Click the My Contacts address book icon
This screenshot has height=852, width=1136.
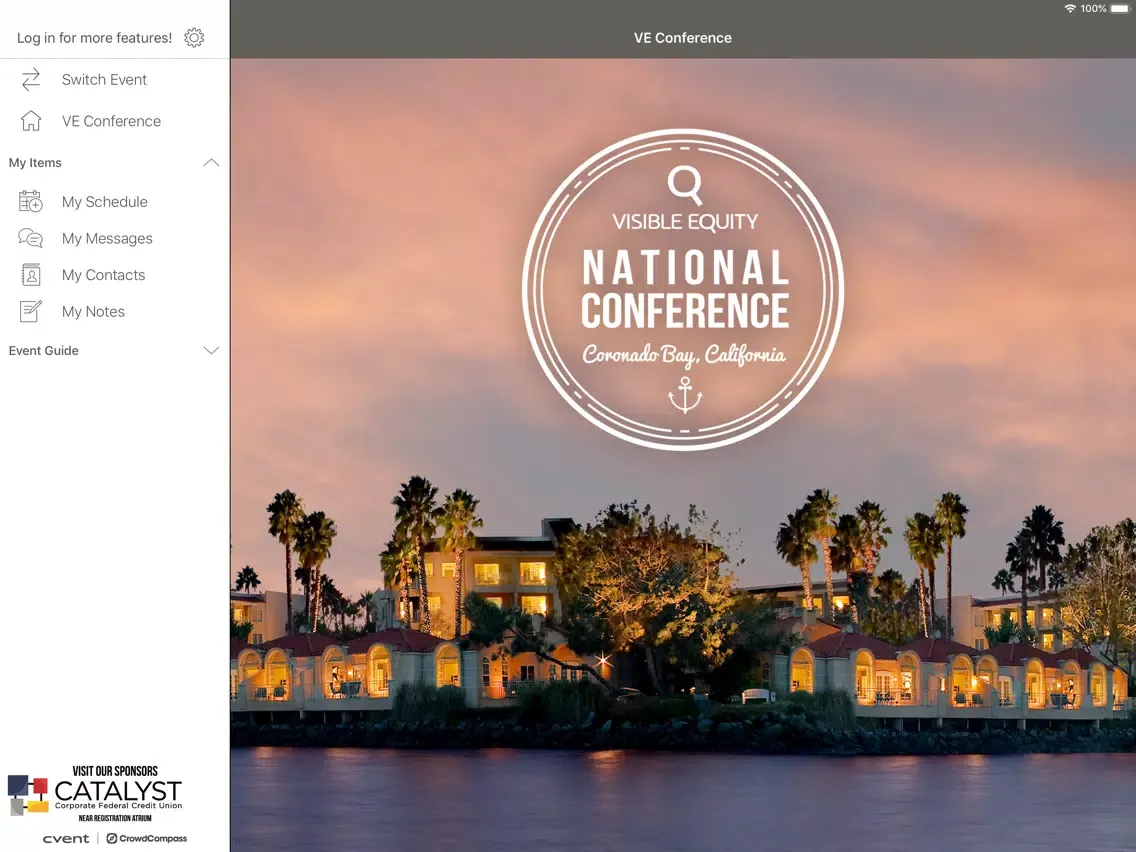(30, 275)
